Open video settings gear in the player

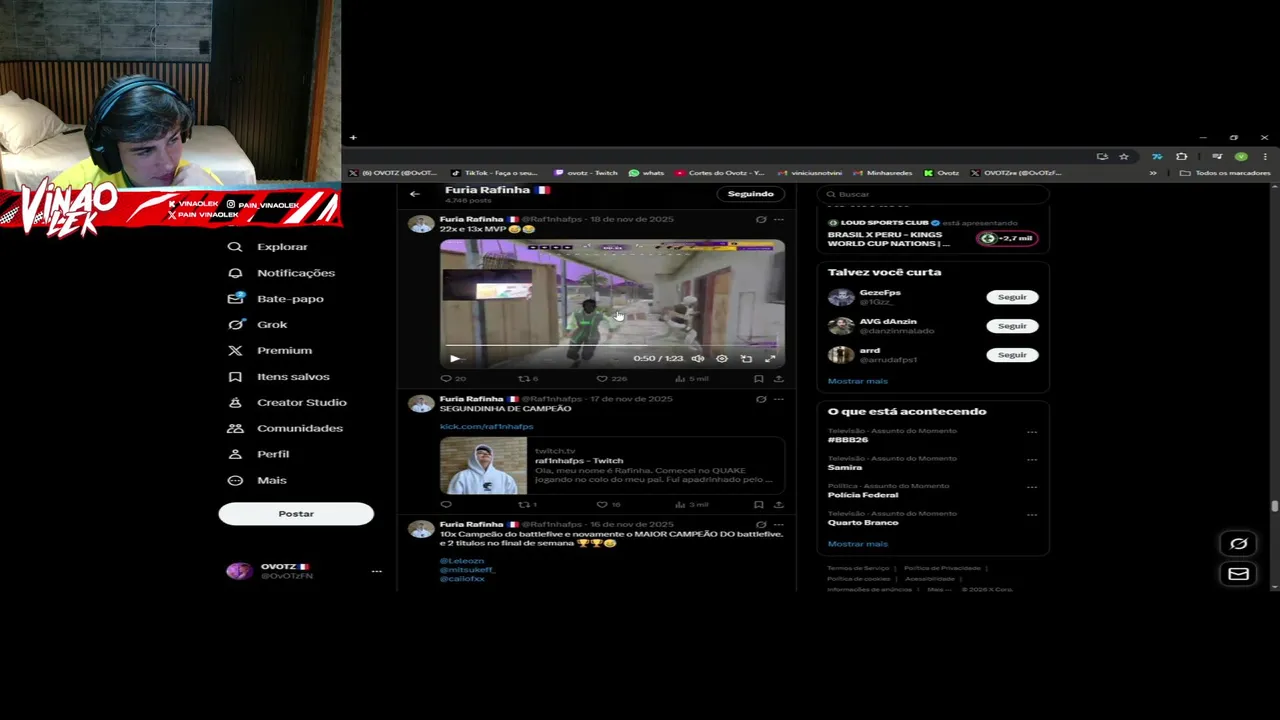722,359
